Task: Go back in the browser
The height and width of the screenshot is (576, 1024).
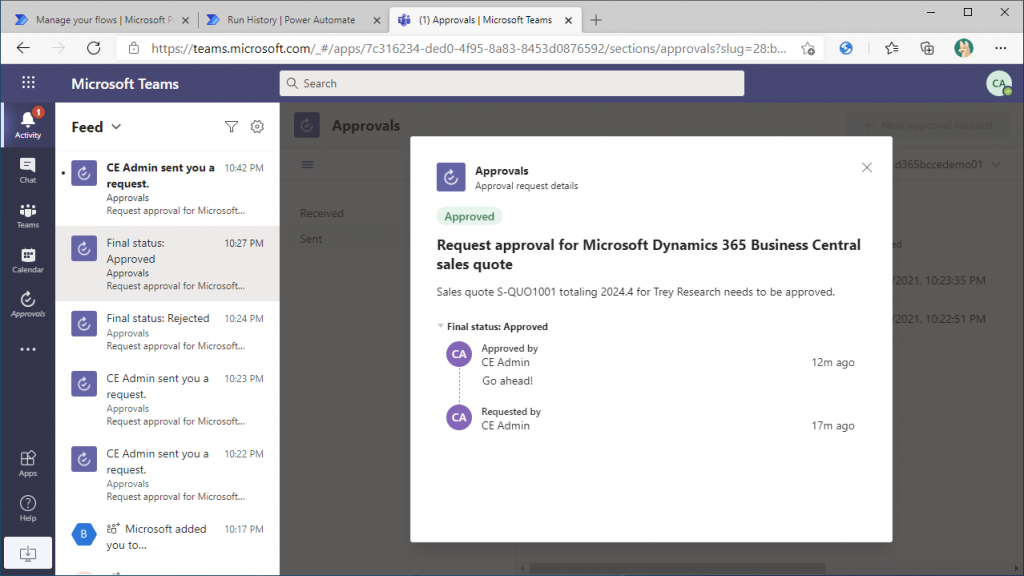Action: [24, 48]
